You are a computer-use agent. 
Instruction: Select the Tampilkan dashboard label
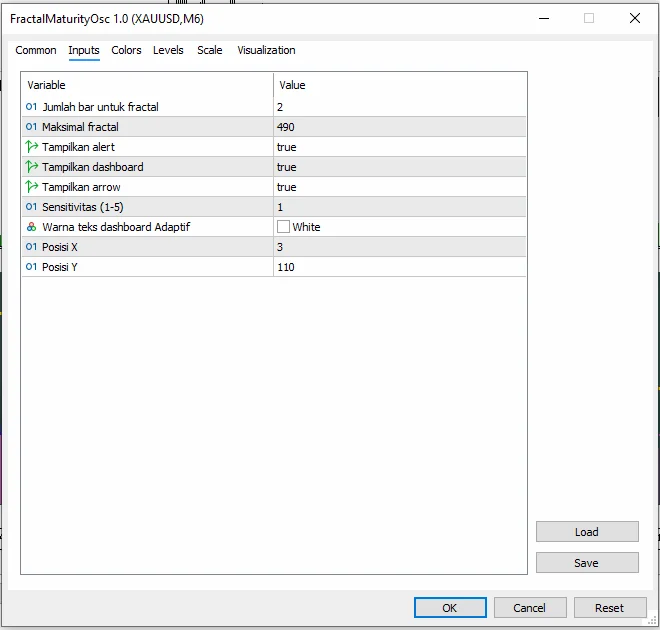pos(93,167)
